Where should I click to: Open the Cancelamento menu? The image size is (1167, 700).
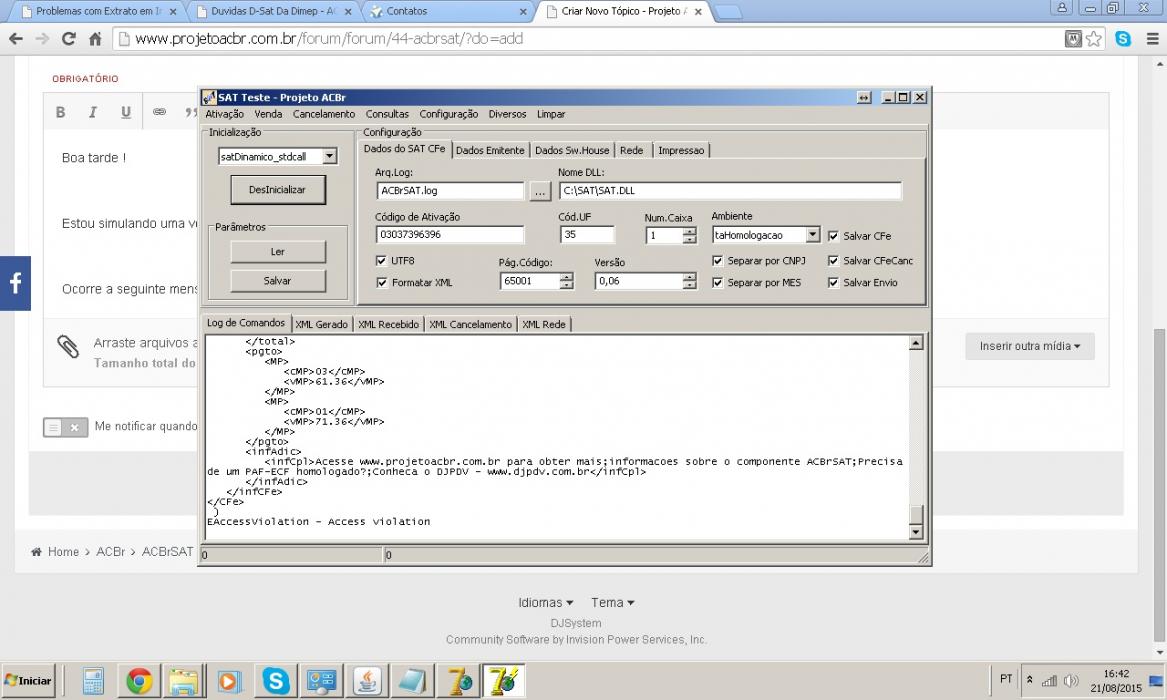point(324,114)
